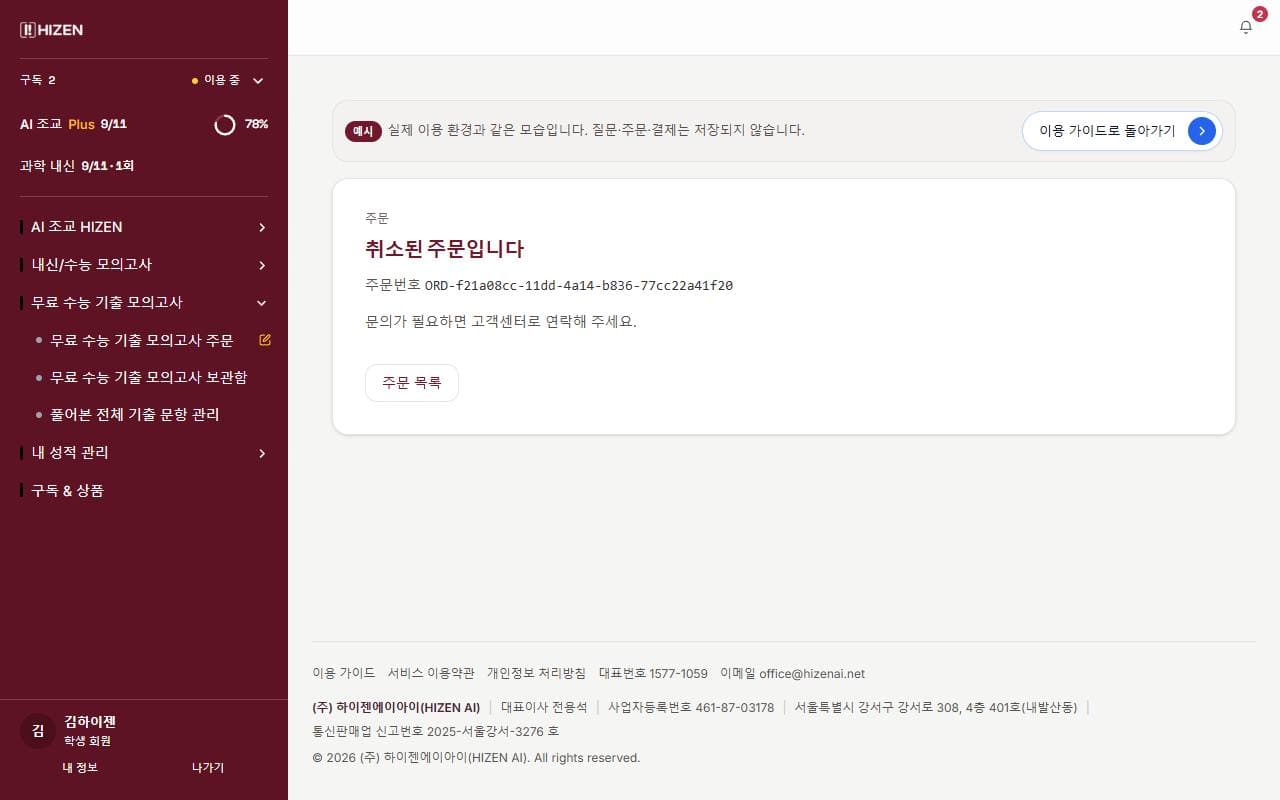The width and height of the screenshot is (1280, 800).
Task: Open 내 정보 link
Action: tap(80, 767)
